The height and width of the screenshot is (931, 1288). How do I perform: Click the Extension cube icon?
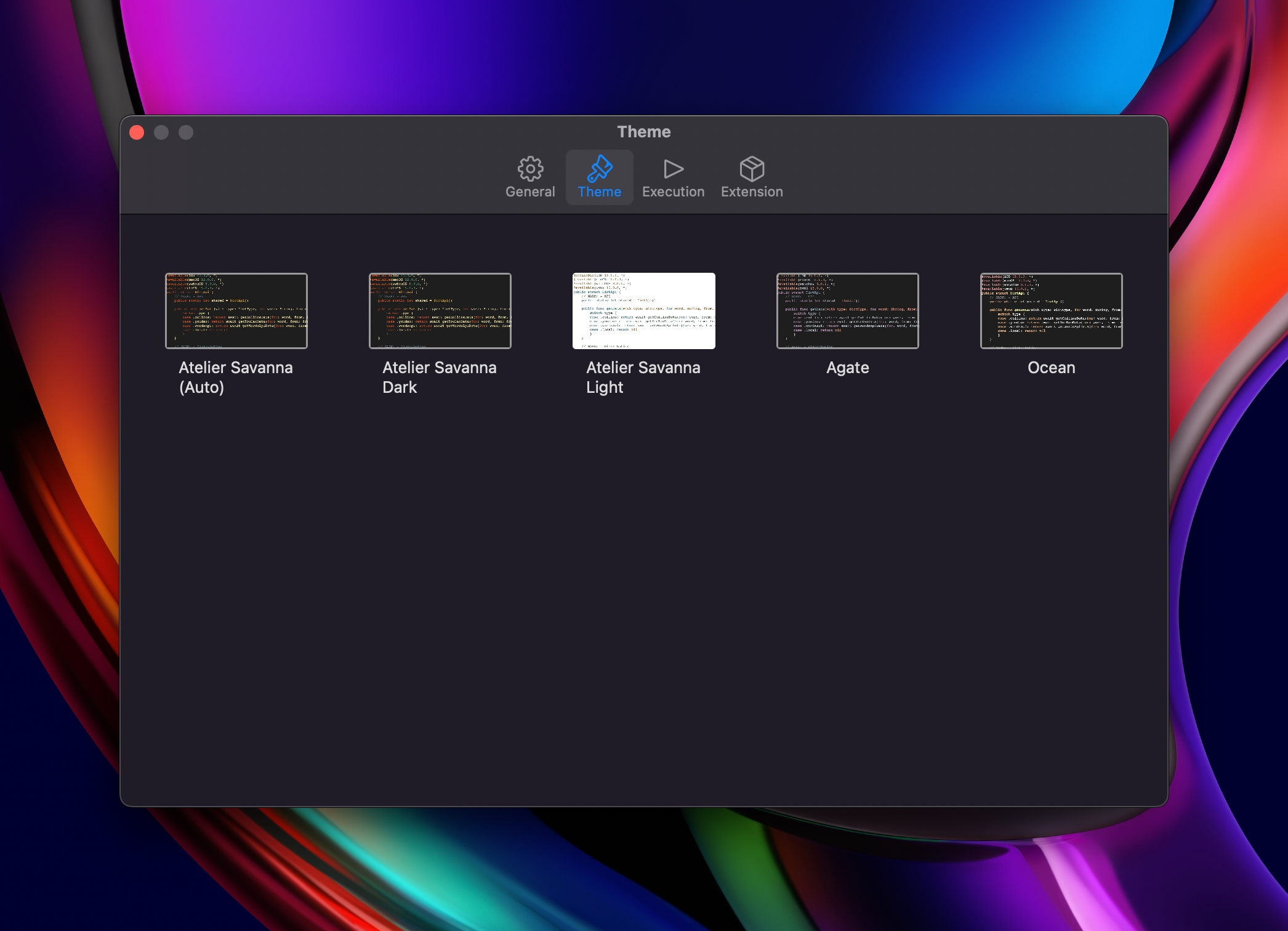[x=752, y=168]
